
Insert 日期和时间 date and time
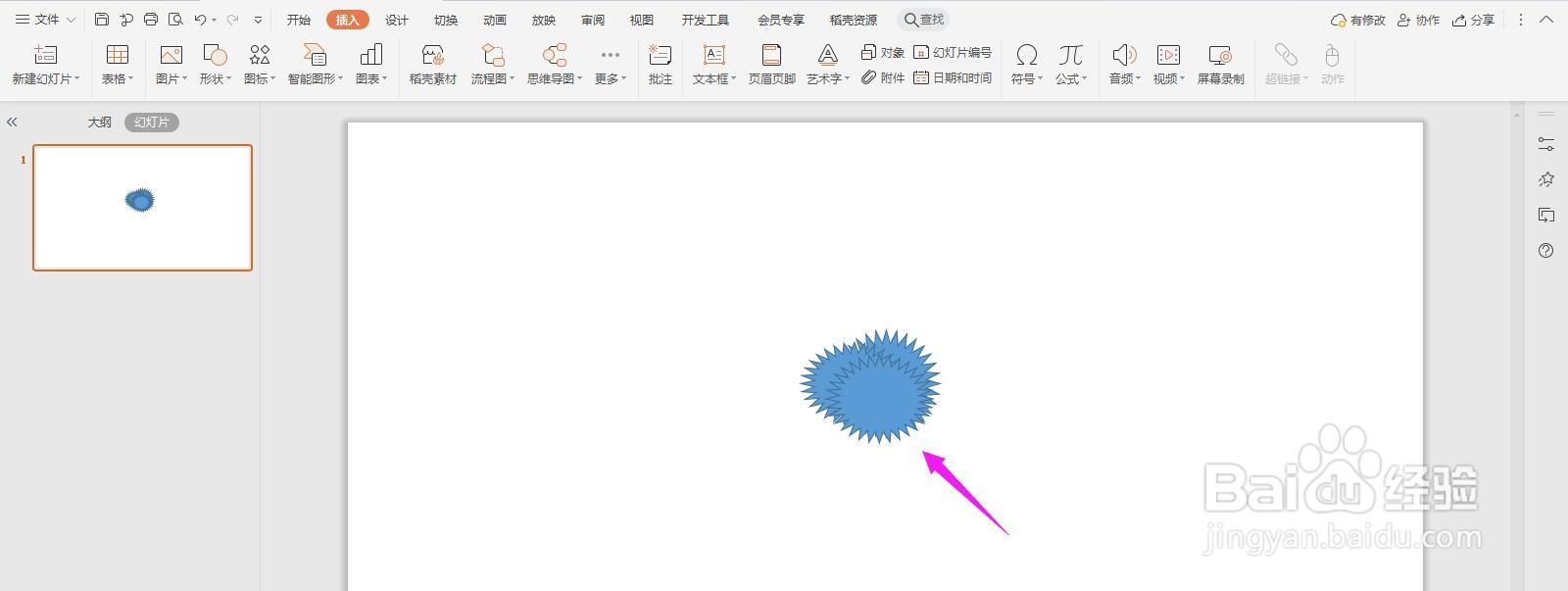[x=953, y=77]
